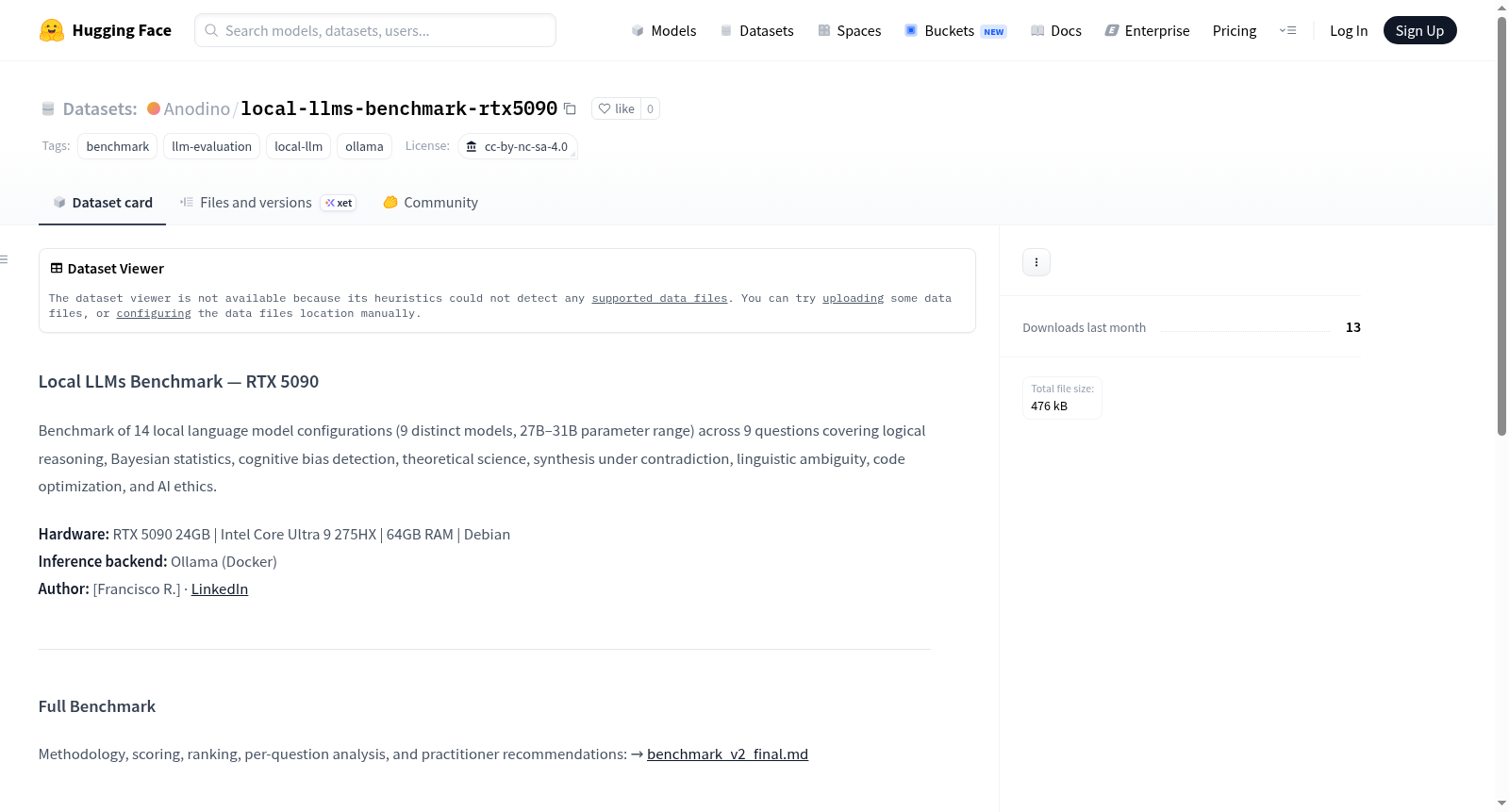
Task: Open benchmark_v2_final.md link
Action: click(727, 754)
